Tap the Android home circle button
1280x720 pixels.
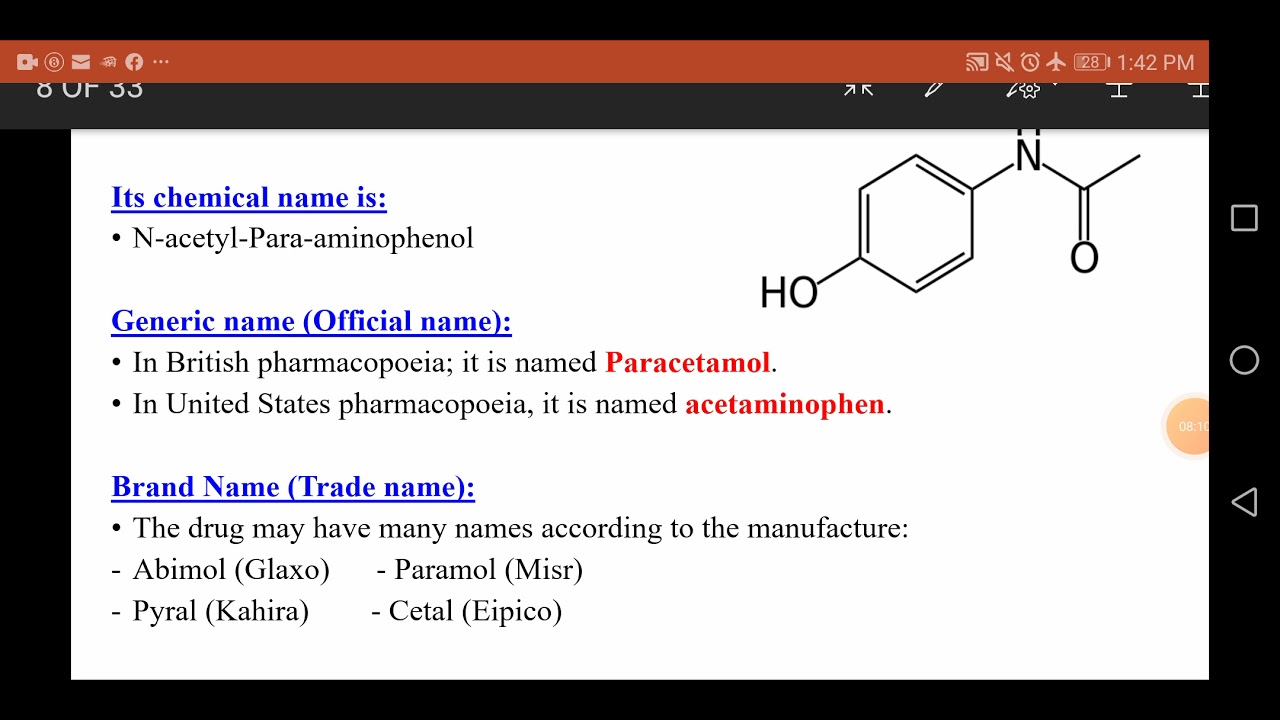click(x=1244, y=360)
